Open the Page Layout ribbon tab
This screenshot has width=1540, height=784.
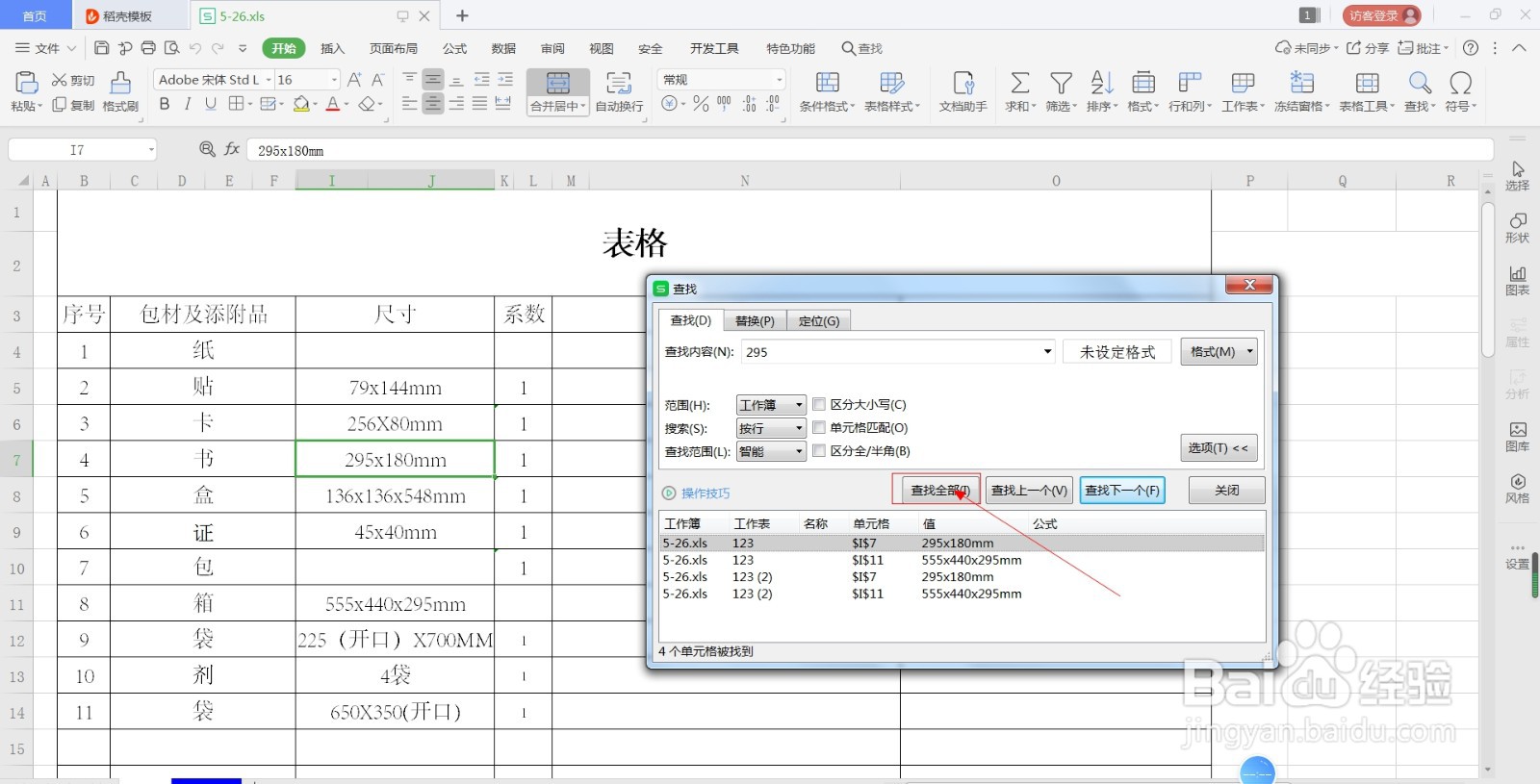click(394, 48)
